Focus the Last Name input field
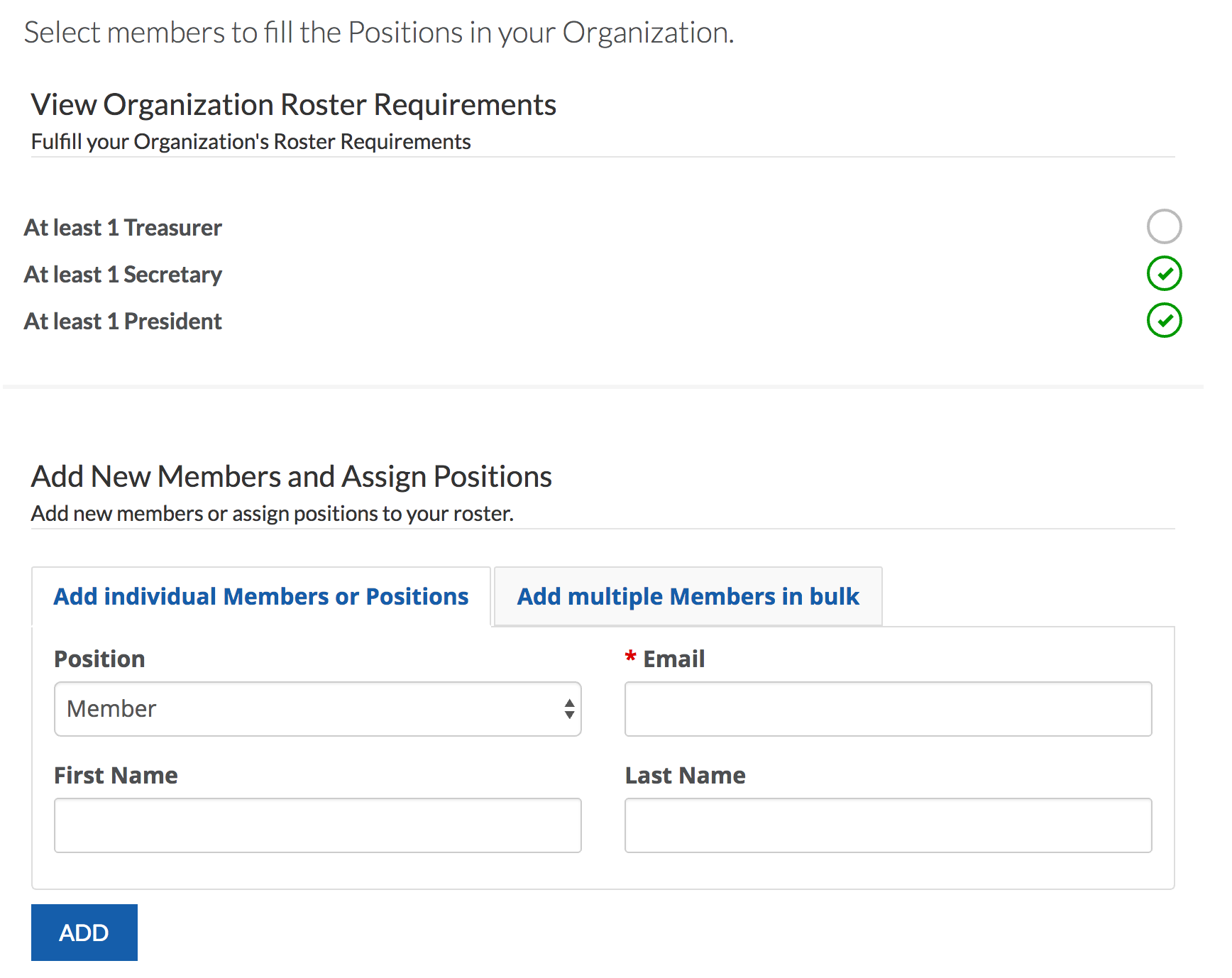This screenshot has height=978, width=1232. (x=888, y=825)
